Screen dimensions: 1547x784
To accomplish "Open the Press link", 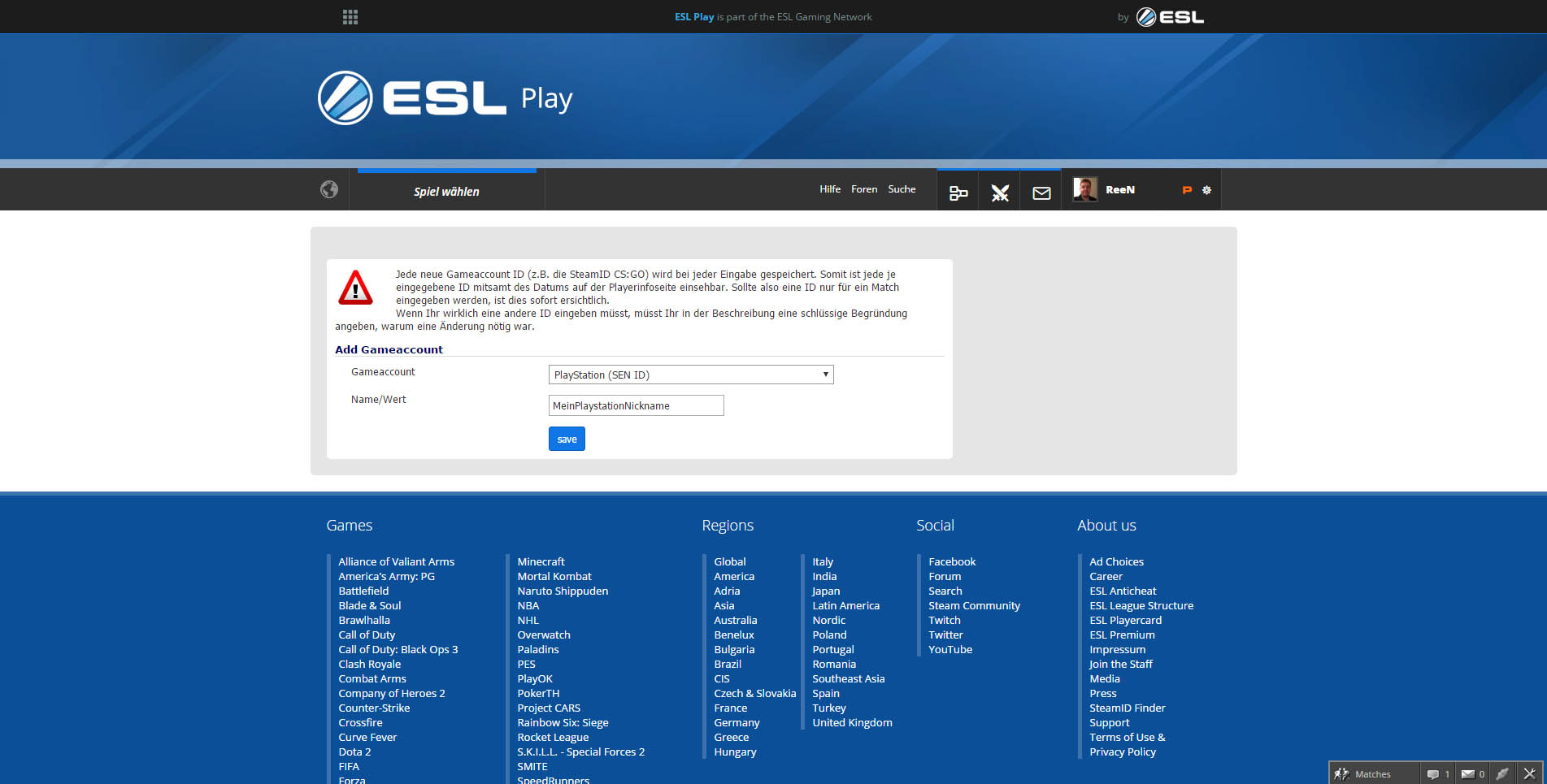I will [x=1102, y=693].
